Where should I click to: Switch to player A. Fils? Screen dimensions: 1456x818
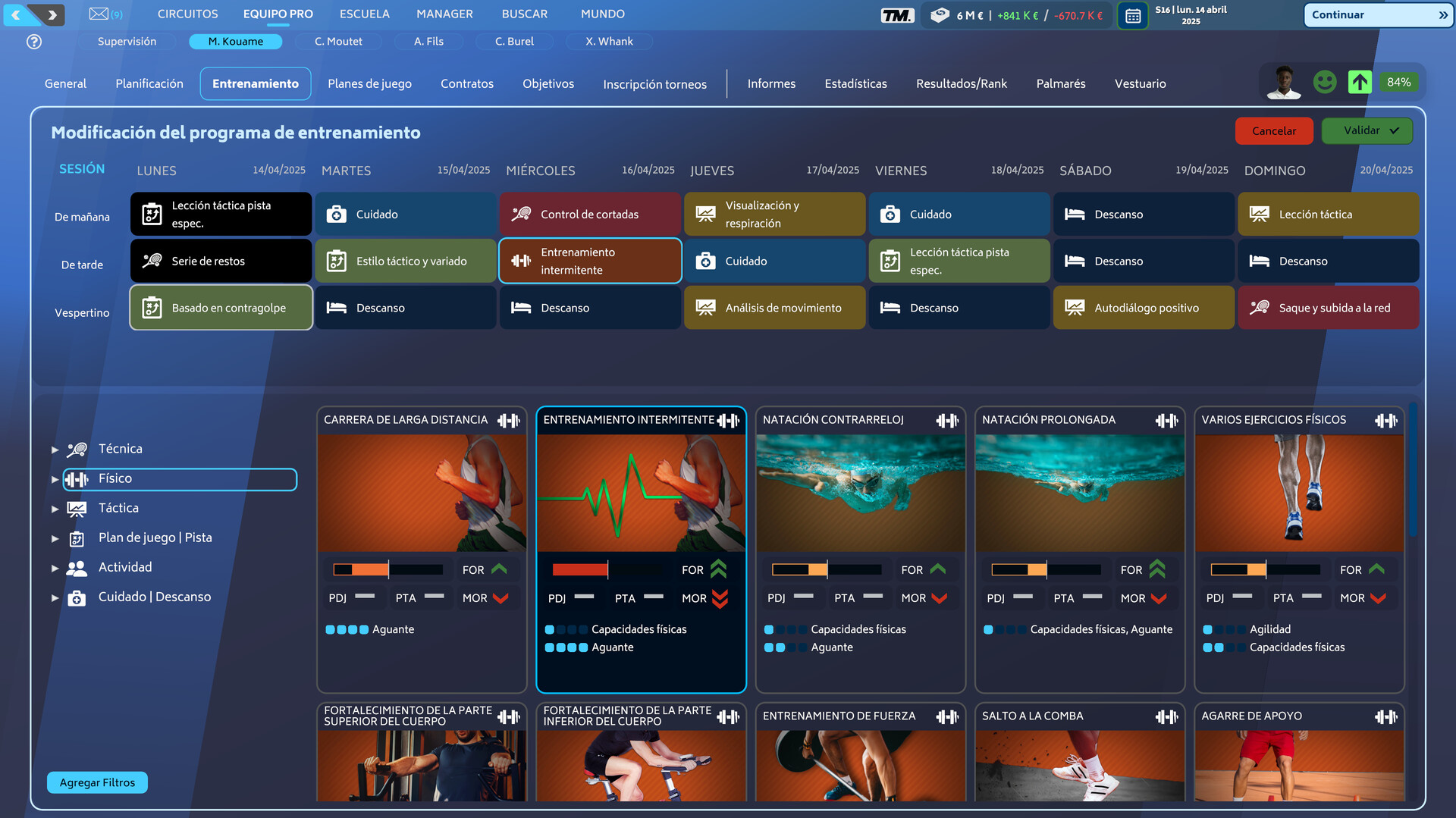(428, 42)
